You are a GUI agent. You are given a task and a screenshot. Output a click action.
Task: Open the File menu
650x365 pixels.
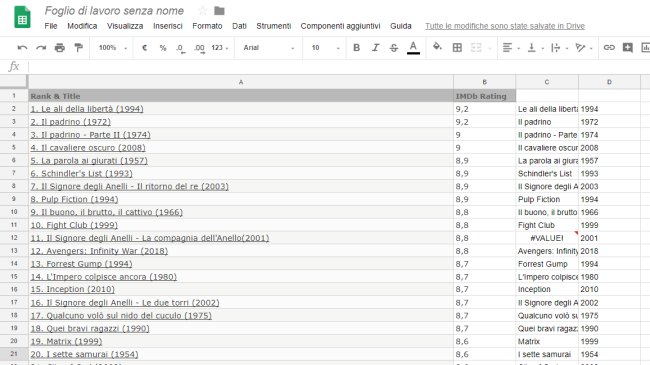[x=51, y=26]
